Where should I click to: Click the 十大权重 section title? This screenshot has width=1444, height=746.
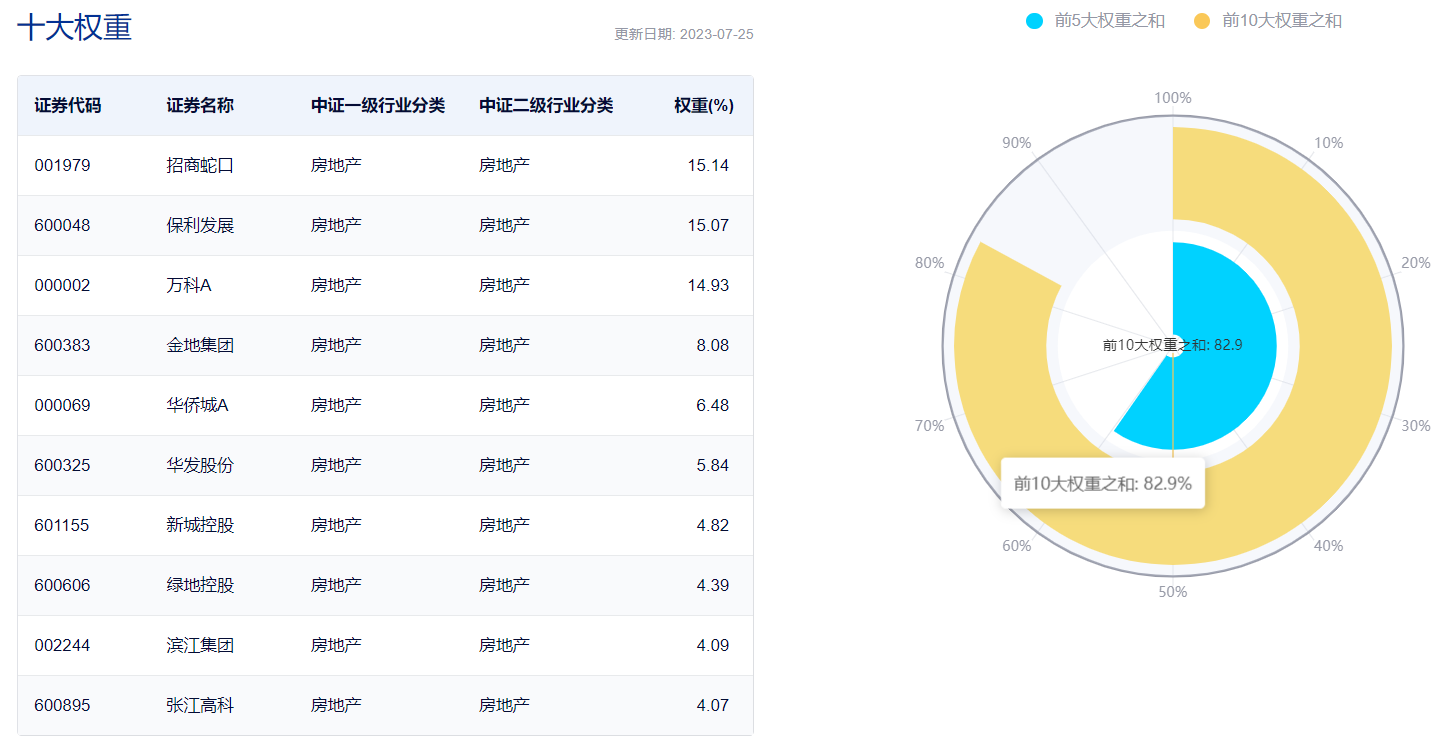(75, 28)
